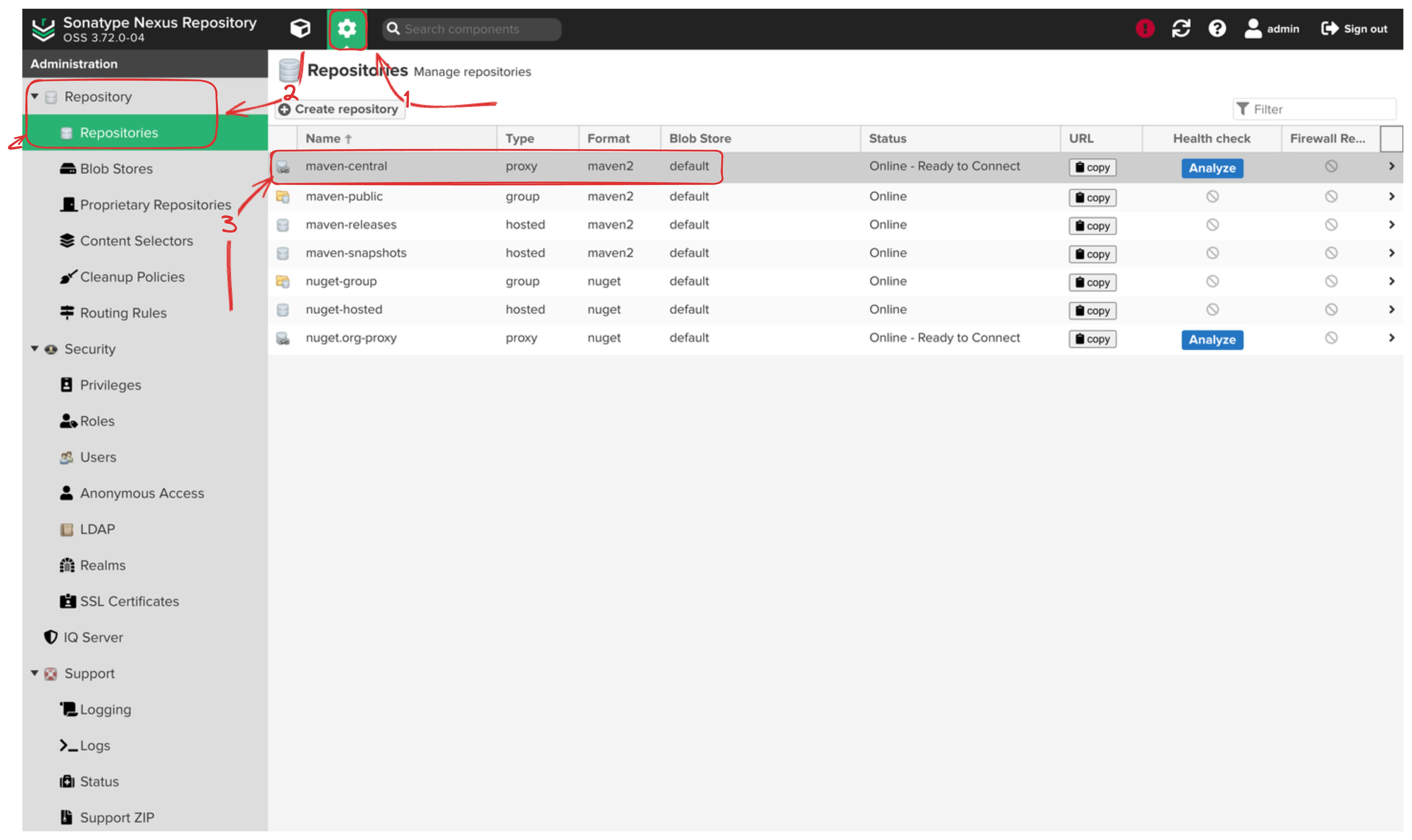
Task: Select Repositories in the sidebar
Action: point(145,133)
